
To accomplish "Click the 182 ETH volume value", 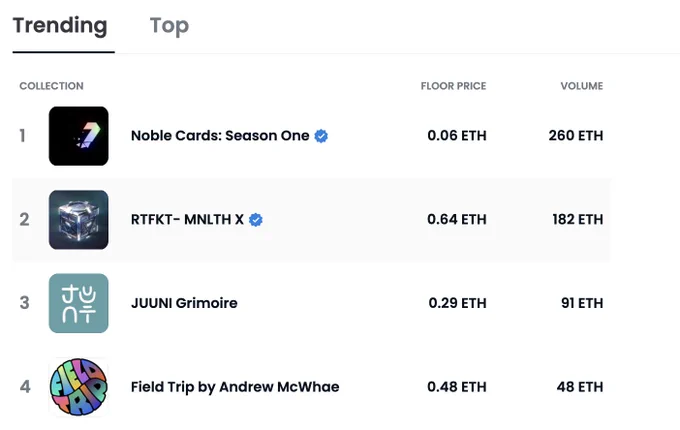I will coord(578,219).
